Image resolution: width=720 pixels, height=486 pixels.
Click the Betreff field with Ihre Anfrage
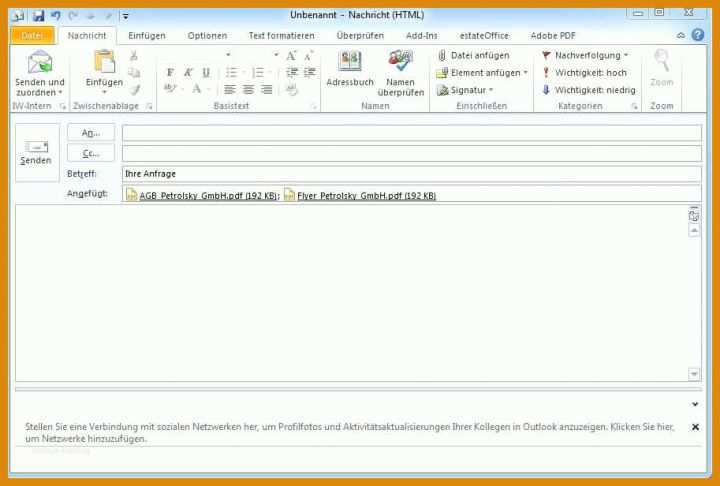pos(411,174)
